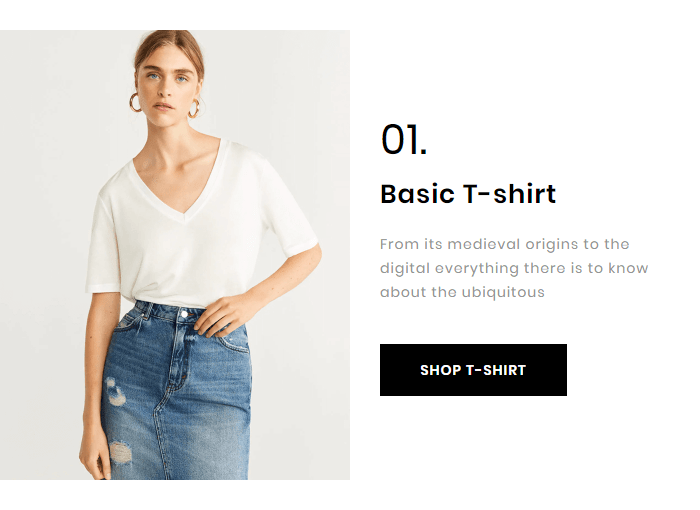Click the model's right-side gold hoop earring

click(x=195, y=109)
